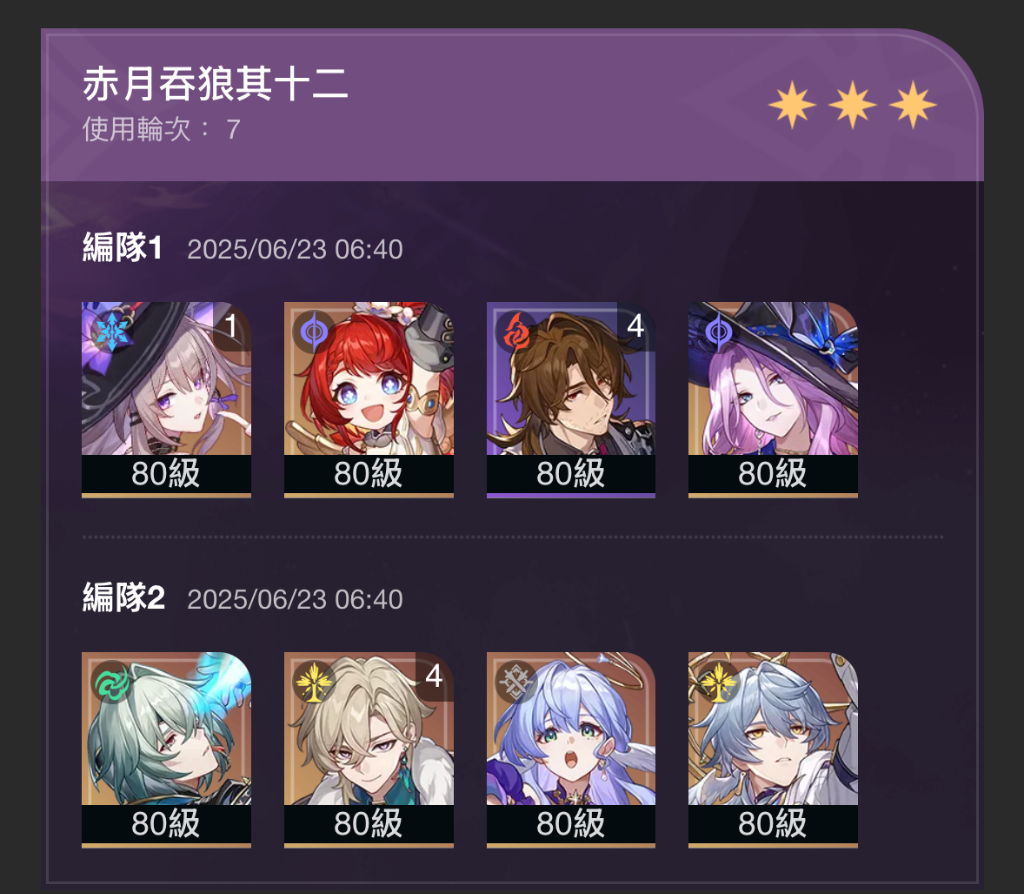Viewport: 1024px width, 894px height.
Task: Click the Imaginary icon on the blond character
Action: tap(314, 682)
